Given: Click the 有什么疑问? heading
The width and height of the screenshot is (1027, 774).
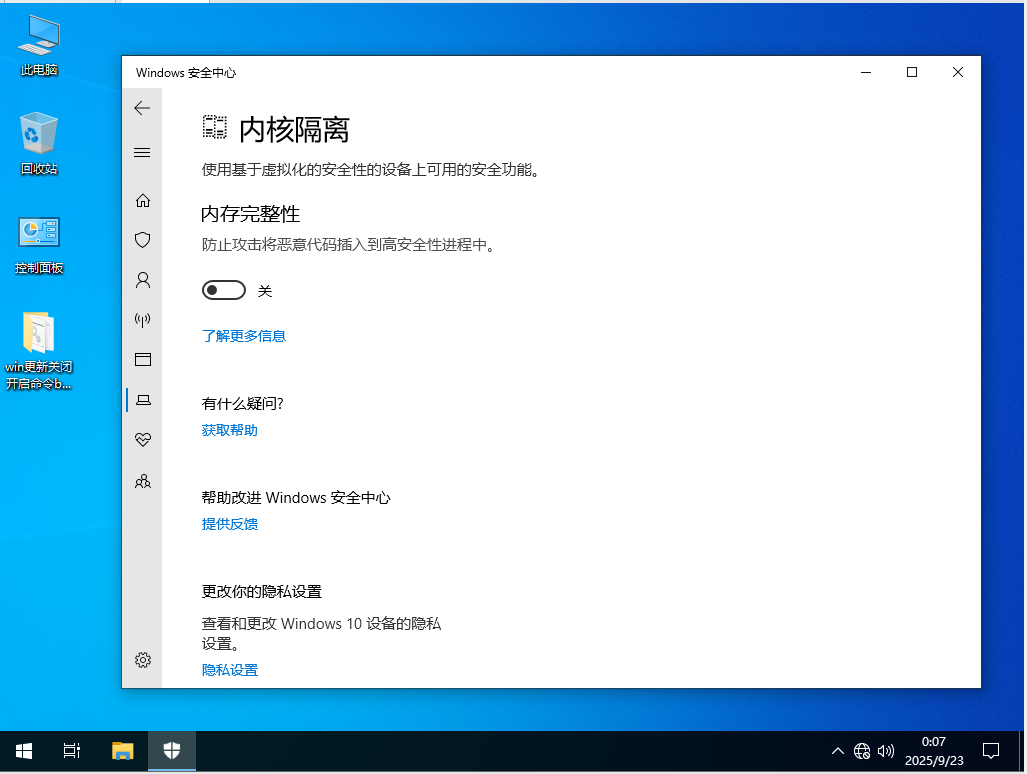Looking at the screenshot, I should pyautogui.click(x=242, y=403).
